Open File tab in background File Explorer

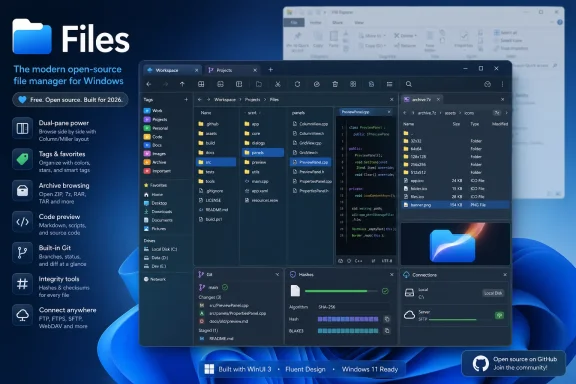point(294,22)
